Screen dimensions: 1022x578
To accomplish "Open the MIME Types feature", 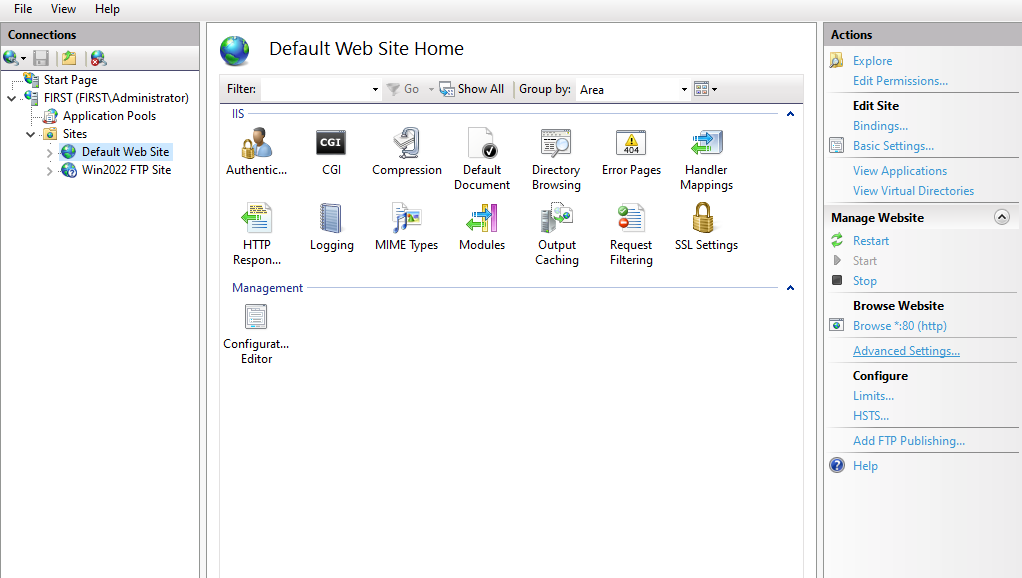I will 407,227.
